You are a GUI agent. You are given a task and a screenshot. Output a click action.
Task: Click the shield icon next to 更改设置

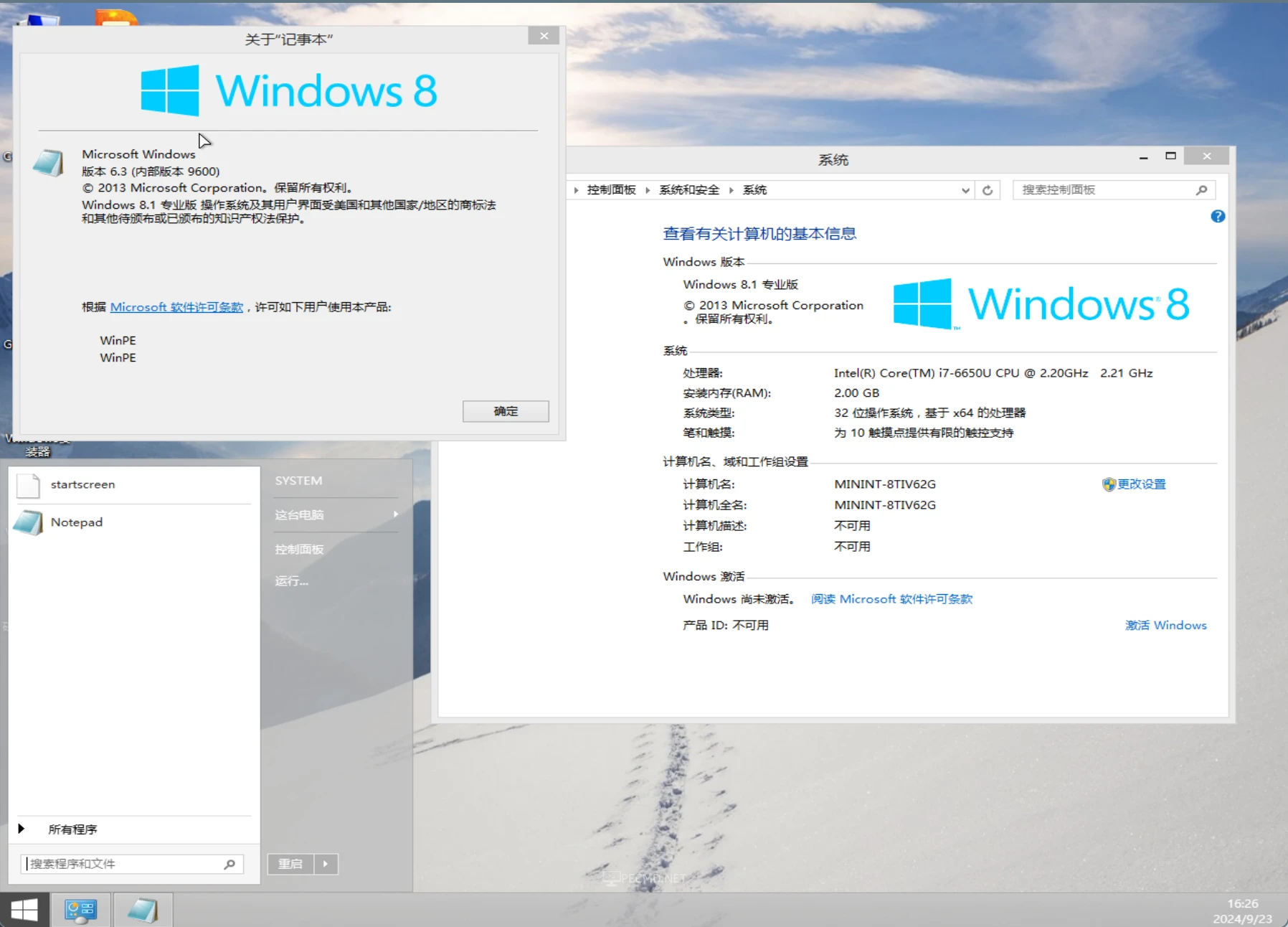[1109, 484]
